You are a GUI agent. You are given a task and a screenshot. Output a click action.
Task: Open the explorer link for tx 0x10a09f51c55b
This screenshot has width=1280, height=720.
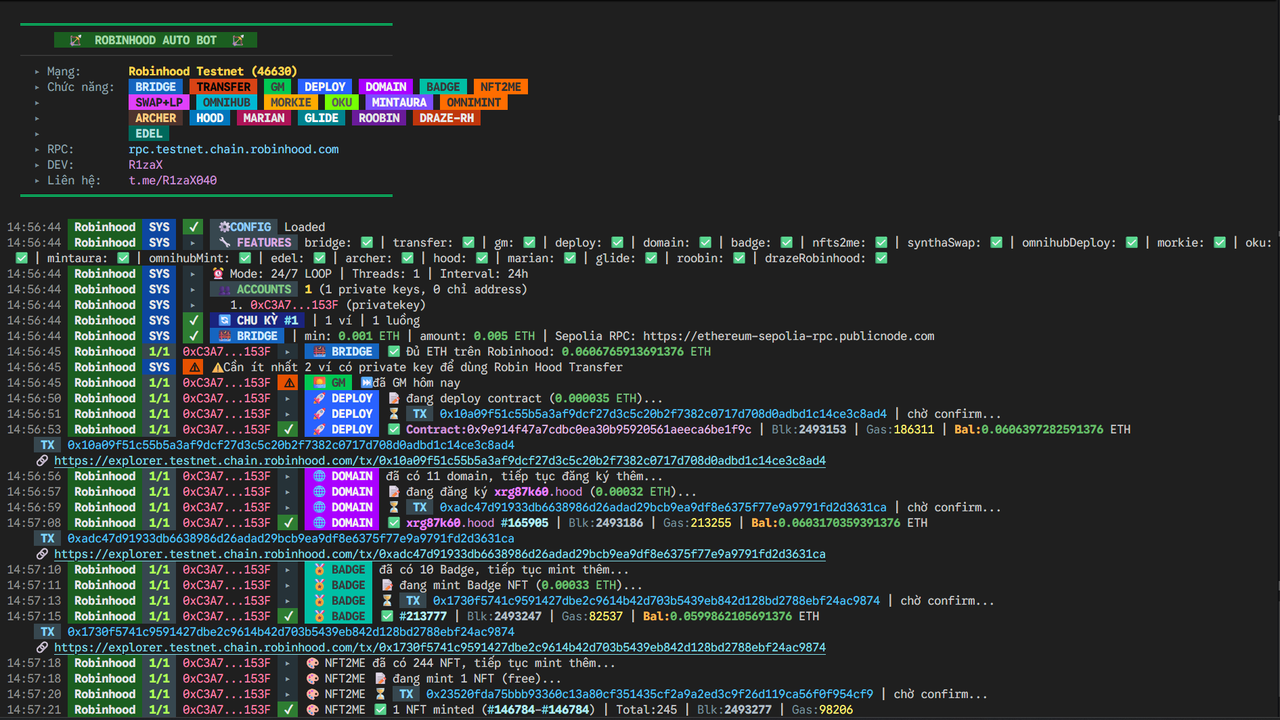tap(440, 461)
